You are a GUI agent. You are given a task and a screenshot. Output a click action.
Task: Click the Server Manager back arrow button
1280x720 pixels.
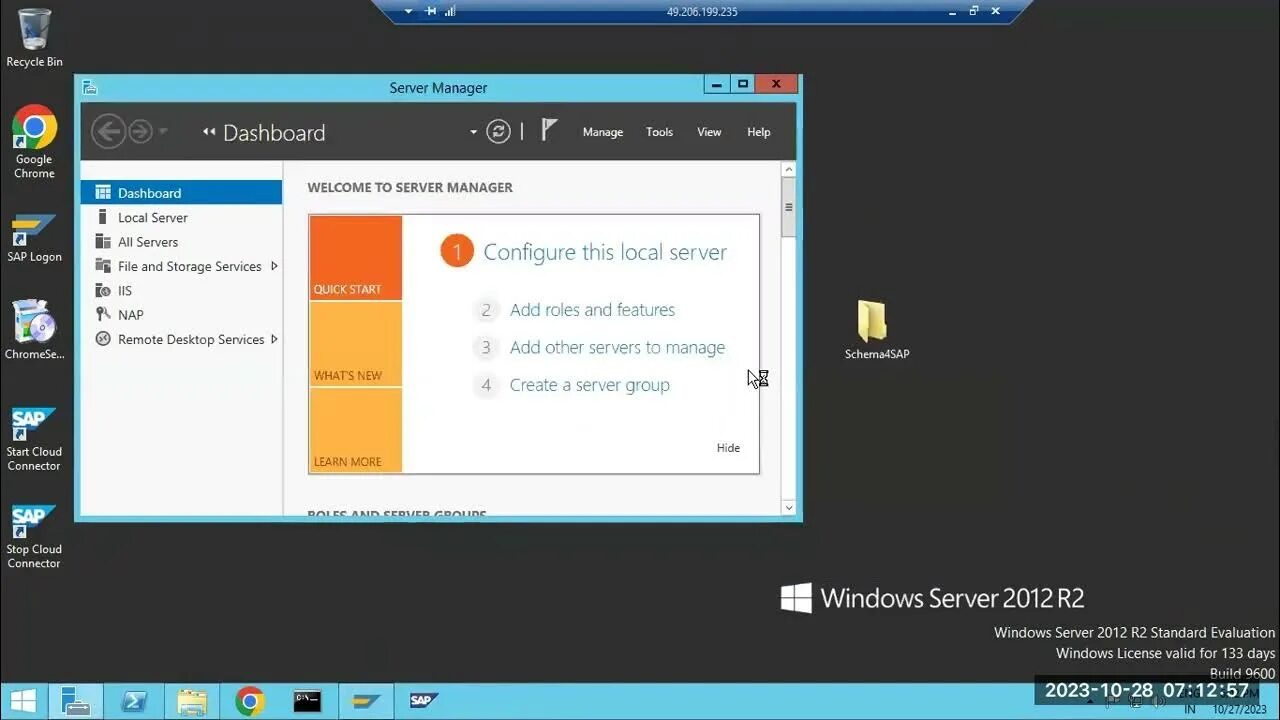click(x=108, y=132)
